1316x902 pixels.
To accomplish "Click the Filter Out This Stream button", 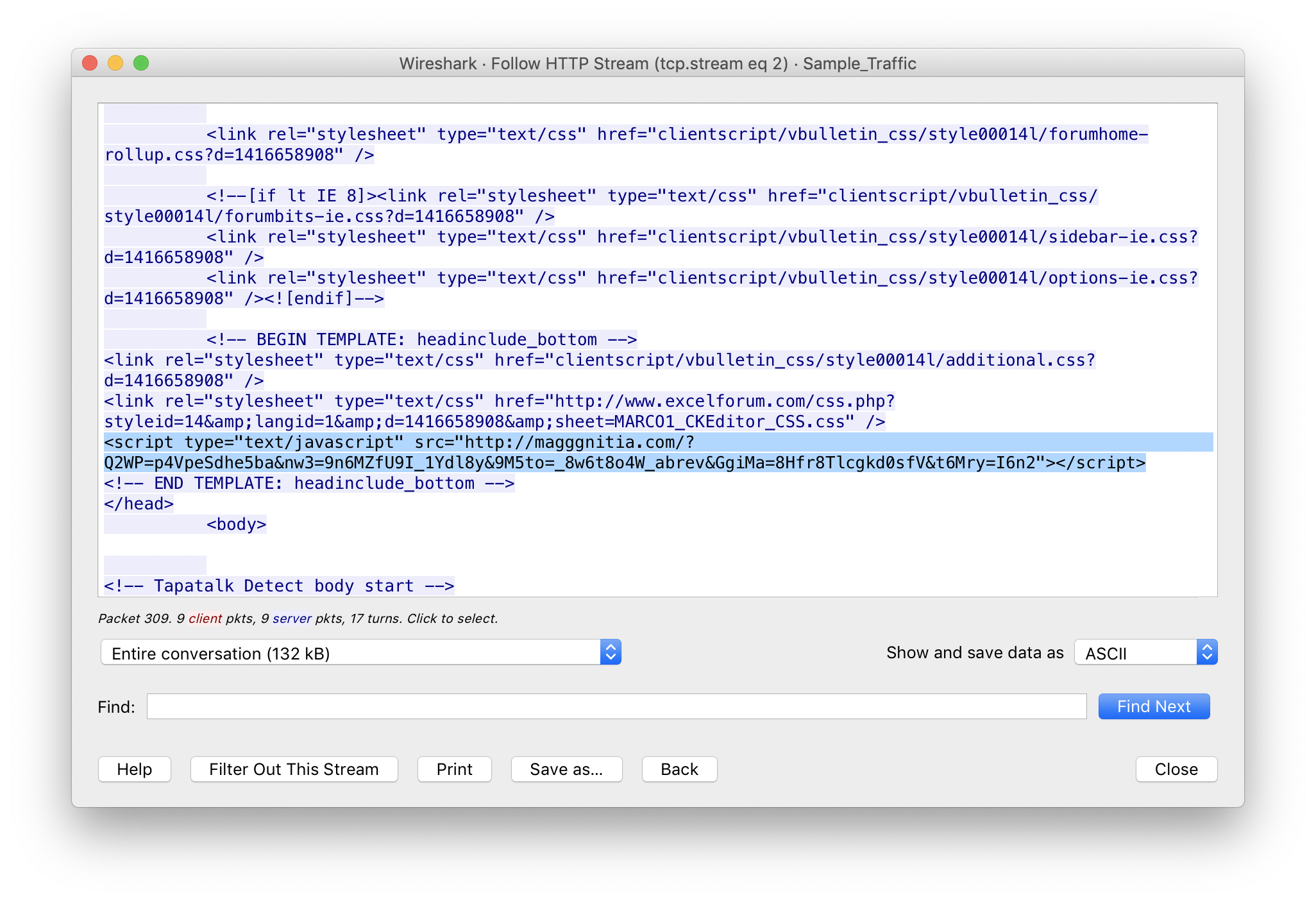I will click(x=292, y=770).
